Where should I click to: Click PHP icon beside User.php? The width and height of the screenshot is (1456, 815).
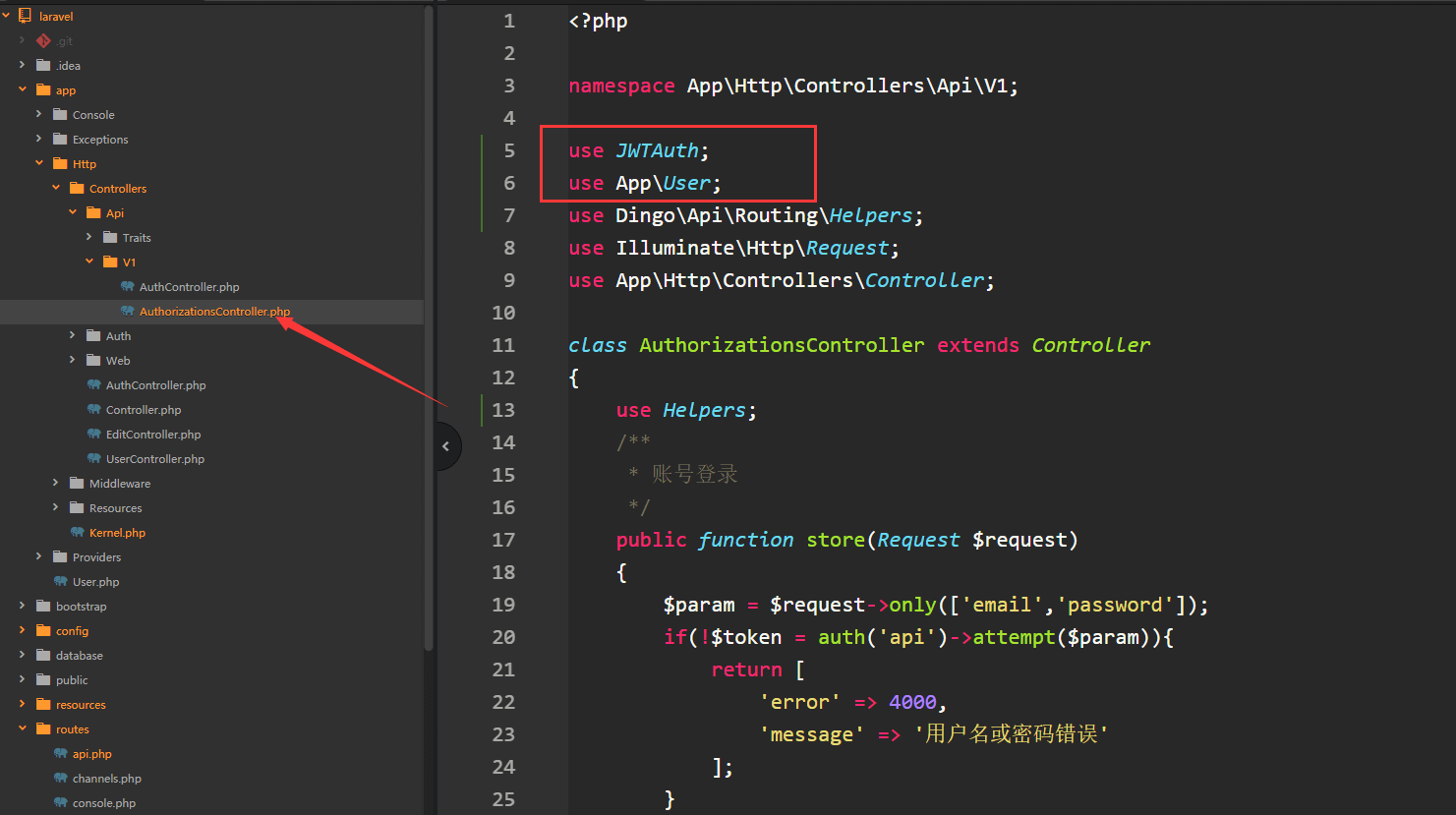click(60, 581)
